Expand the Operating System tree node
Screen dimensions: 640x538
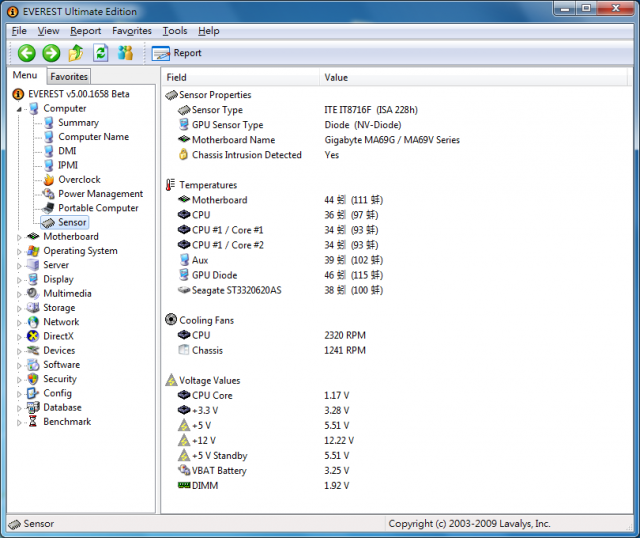(19, 251)
